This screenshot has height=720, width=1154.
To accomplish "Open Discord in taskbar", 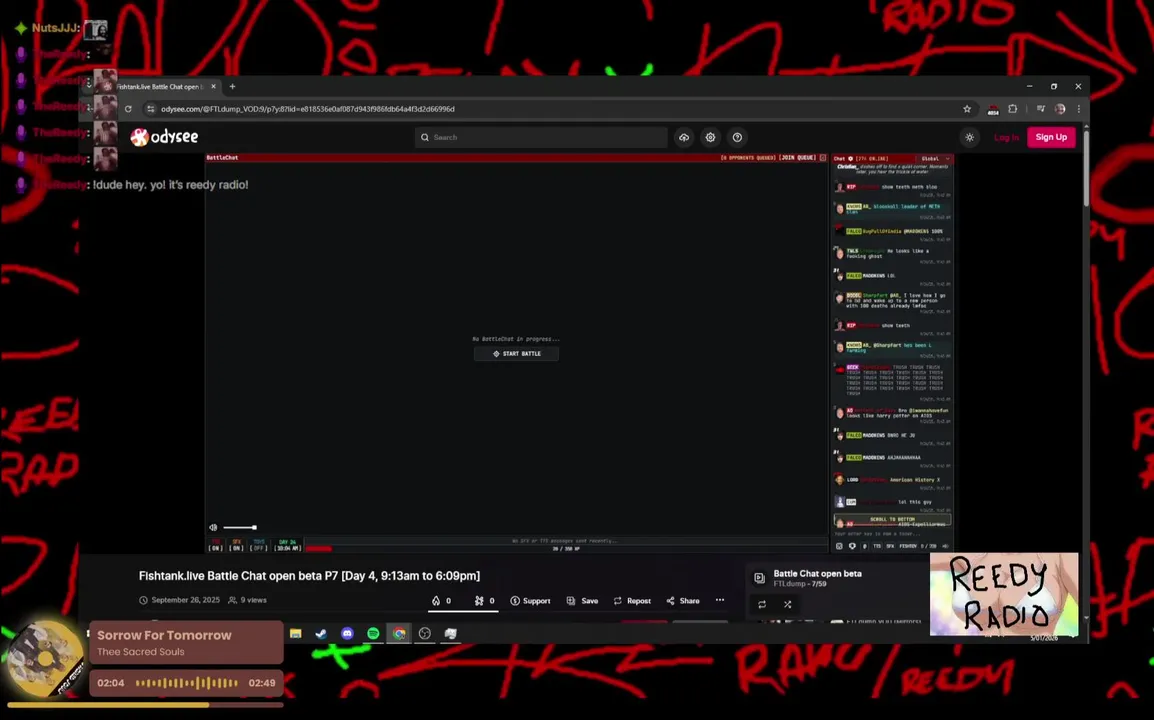I will coord(347,633).
